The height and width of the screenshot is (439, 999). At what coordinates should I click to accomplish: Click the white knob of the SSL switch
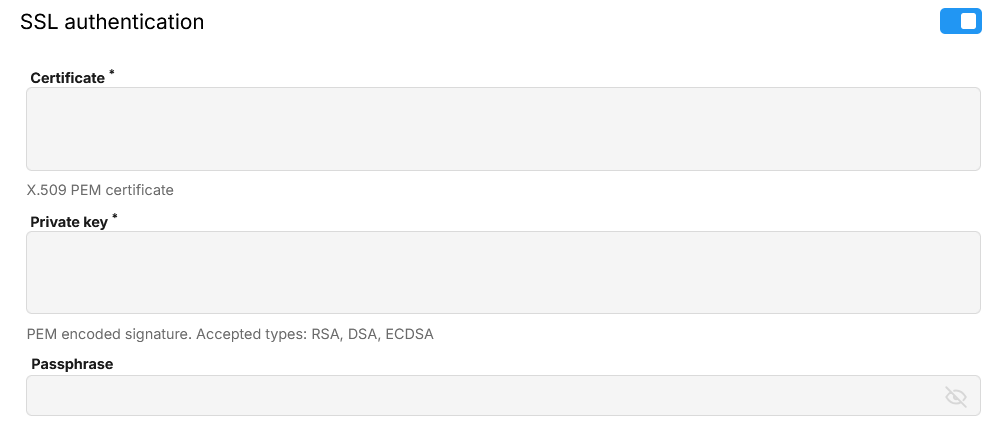pyautogui.click(x=968, y=21)
